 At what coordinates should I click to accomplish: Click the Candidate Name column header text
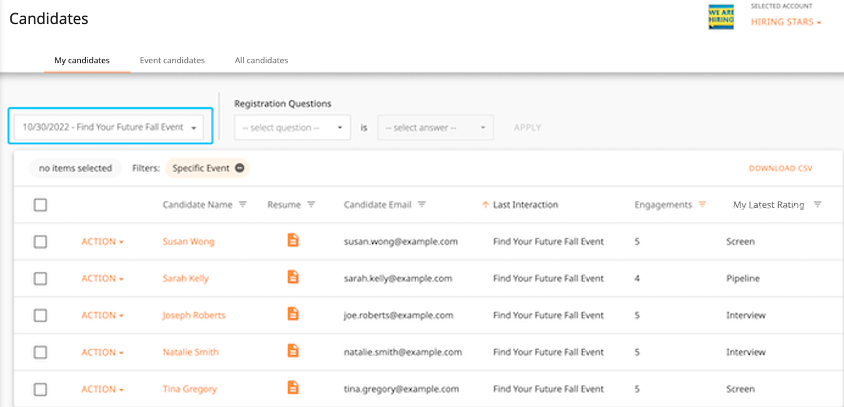pyautogui.click(x=198, y=205)
